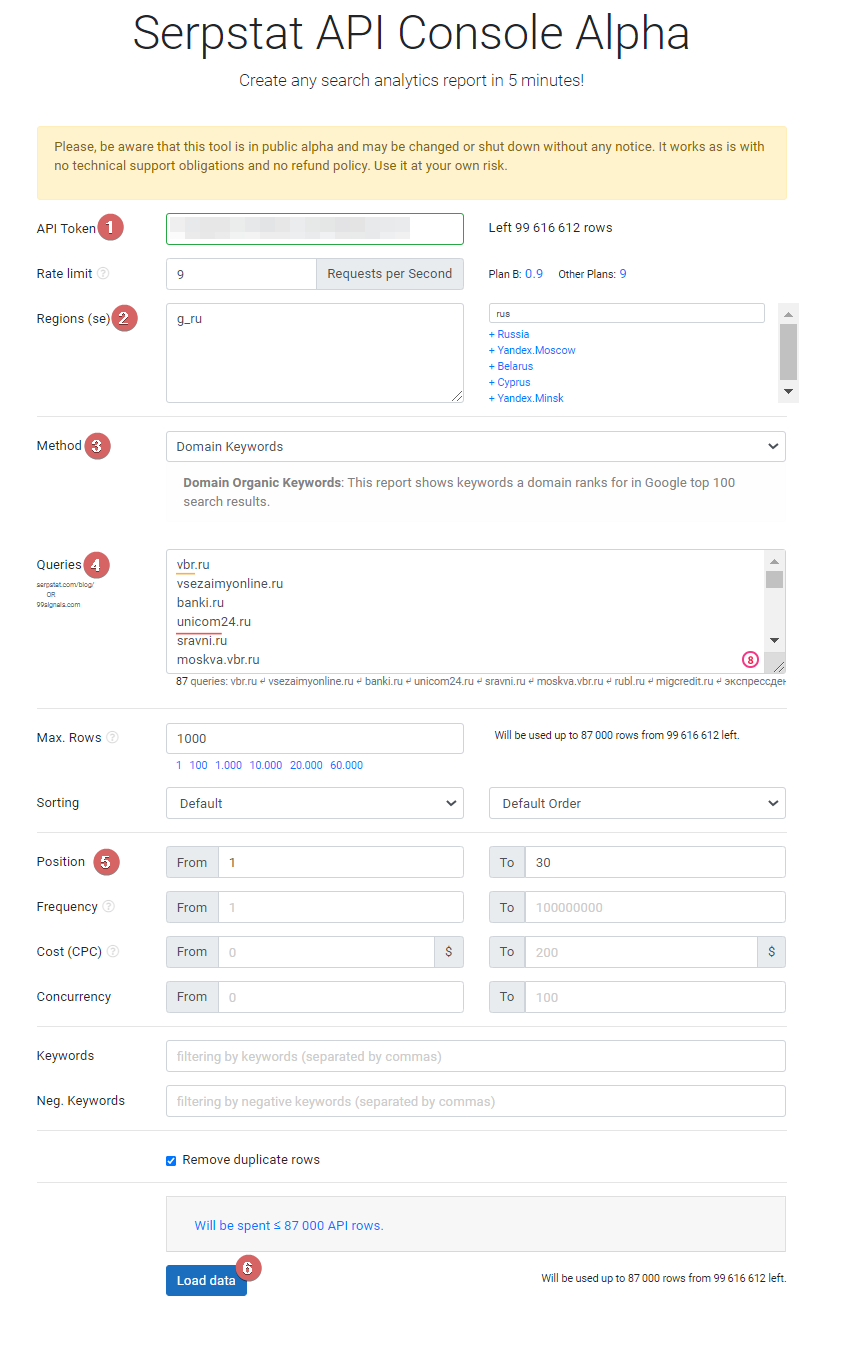The image size is (846, 1353).
Task: Choose the 10.000 max rows preset
Action: click(x=266, y=765)
